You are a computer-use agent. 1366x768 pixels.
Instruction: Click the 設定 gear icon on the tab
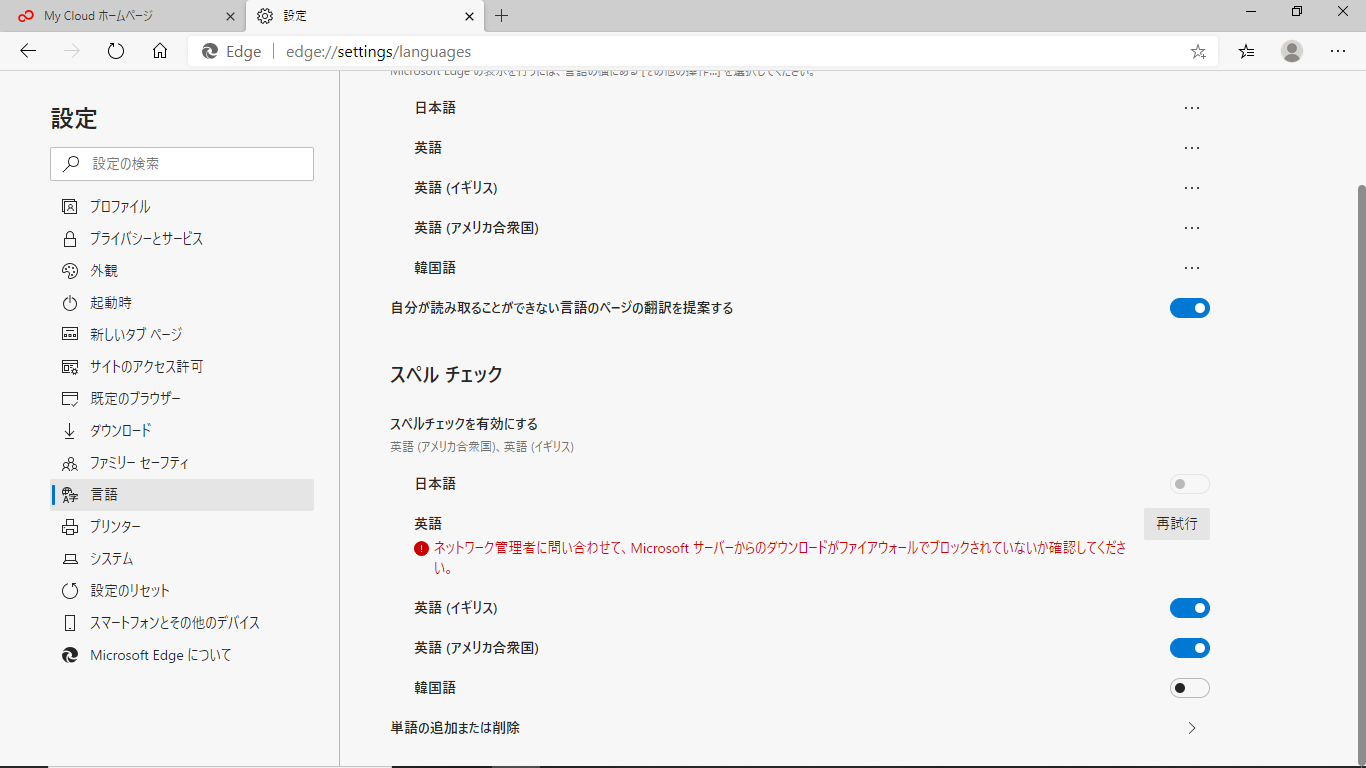click(265, 16)
